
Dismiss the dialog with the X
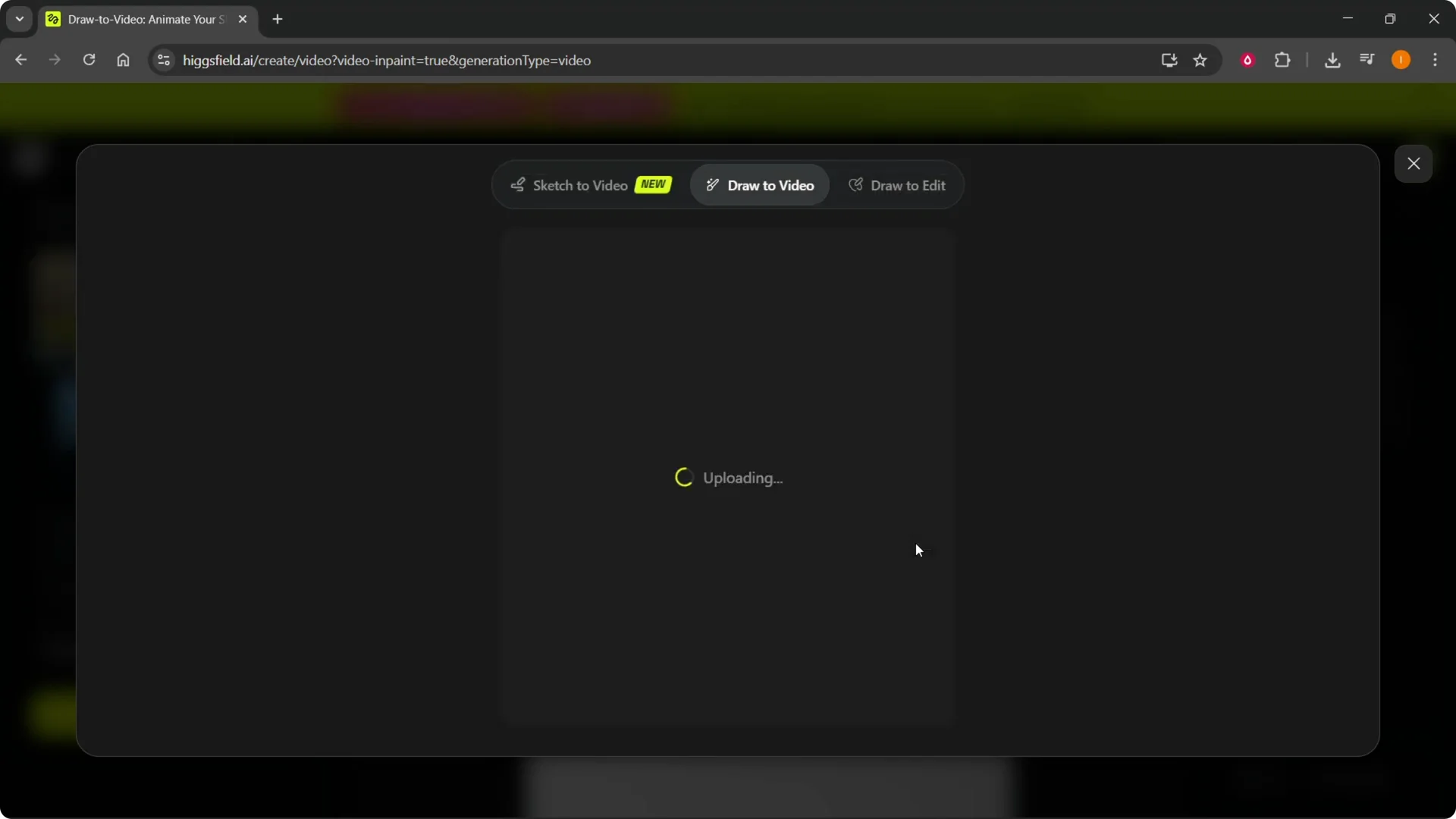1414,164
